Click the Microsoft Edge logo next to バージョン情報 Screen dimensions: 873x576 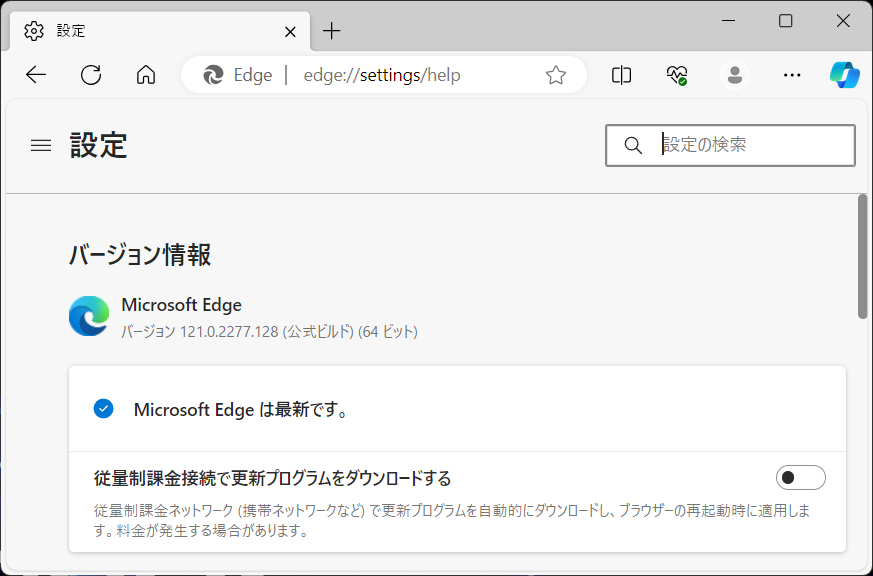tap(88, 315)
